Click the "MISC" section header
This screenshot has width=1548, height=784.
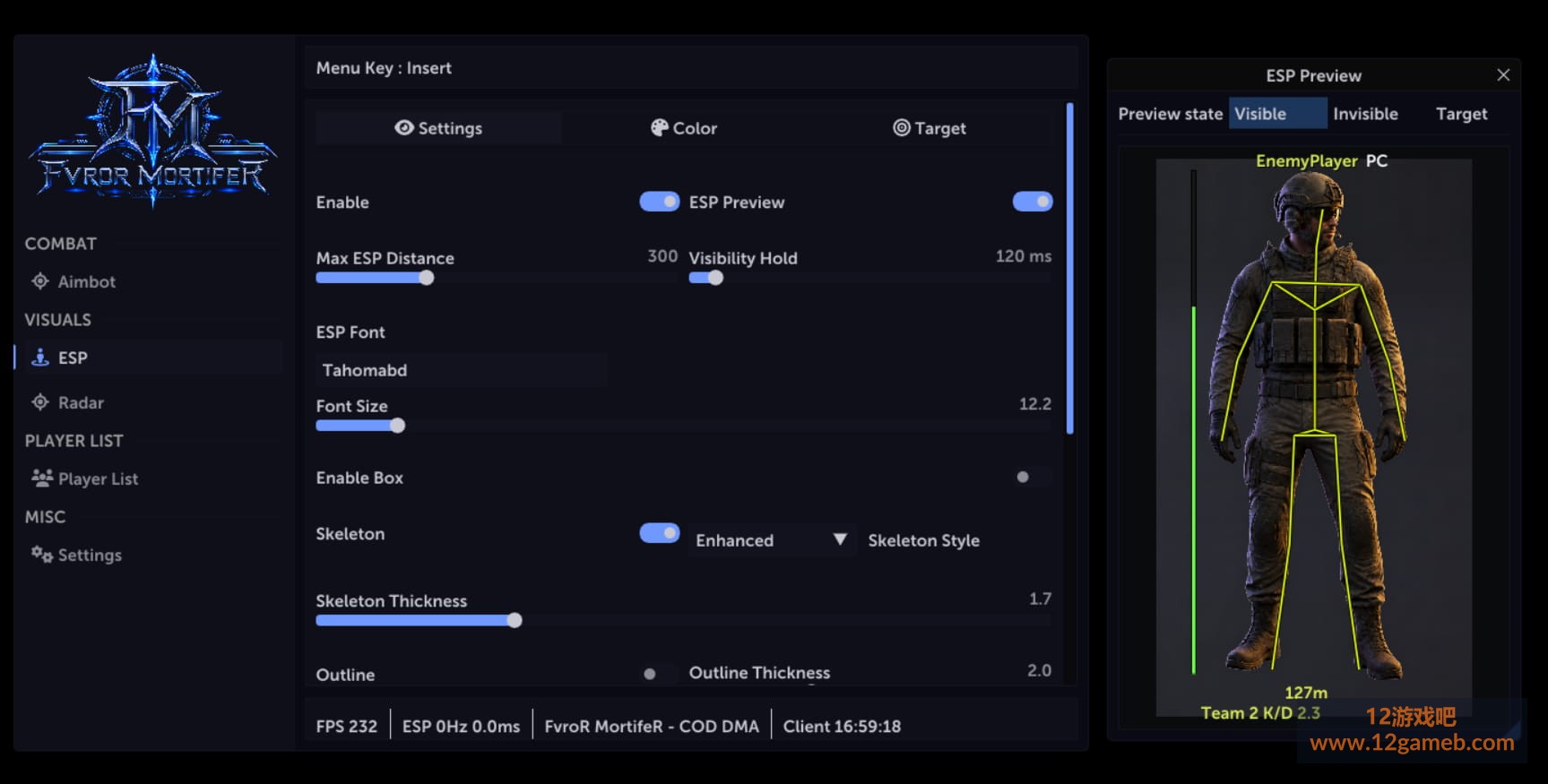coord(45,517)
